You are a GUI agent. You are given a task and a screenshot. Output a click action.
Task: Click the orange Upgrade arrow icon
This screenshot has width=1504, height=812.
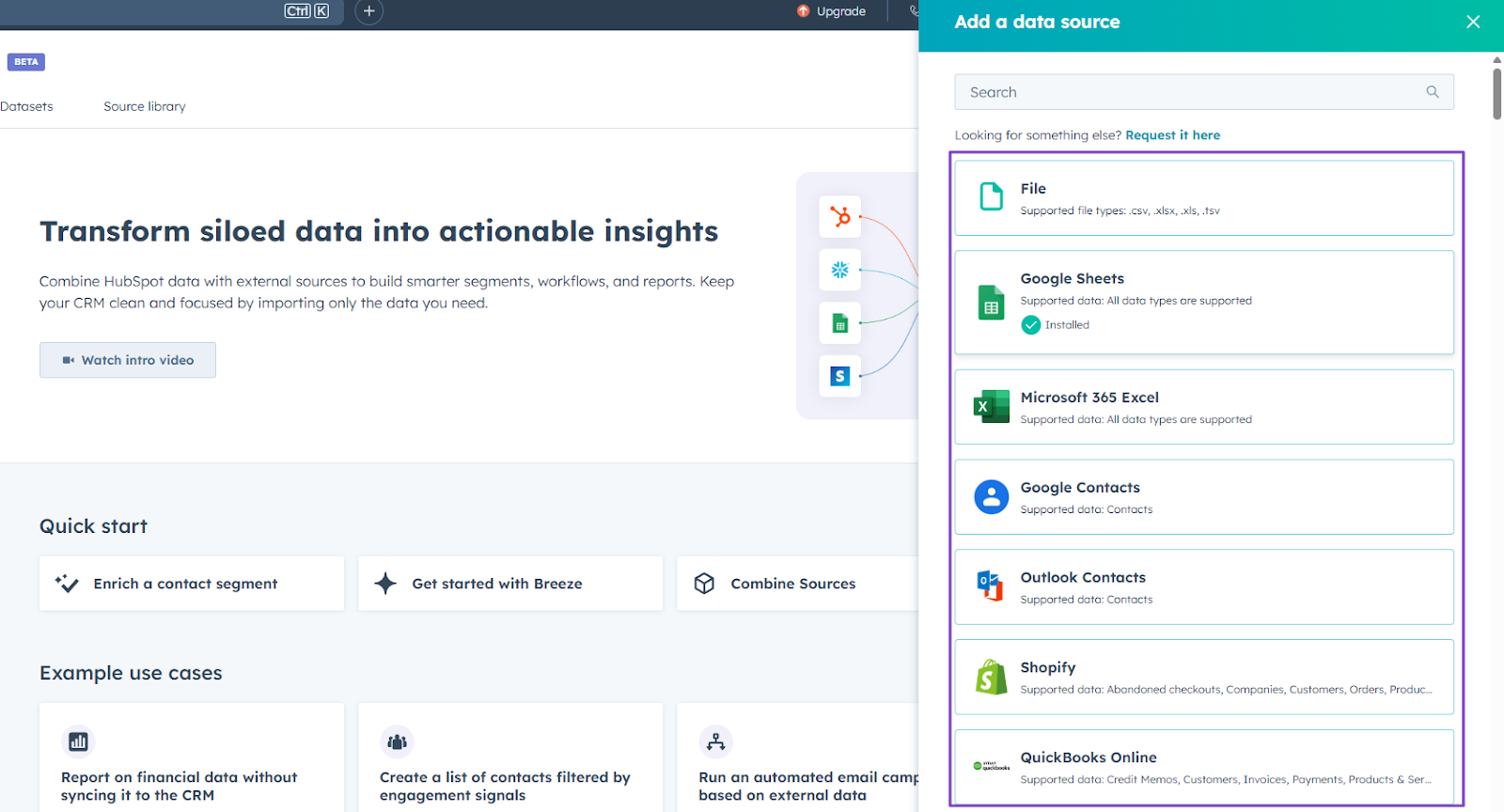point(803,11)
